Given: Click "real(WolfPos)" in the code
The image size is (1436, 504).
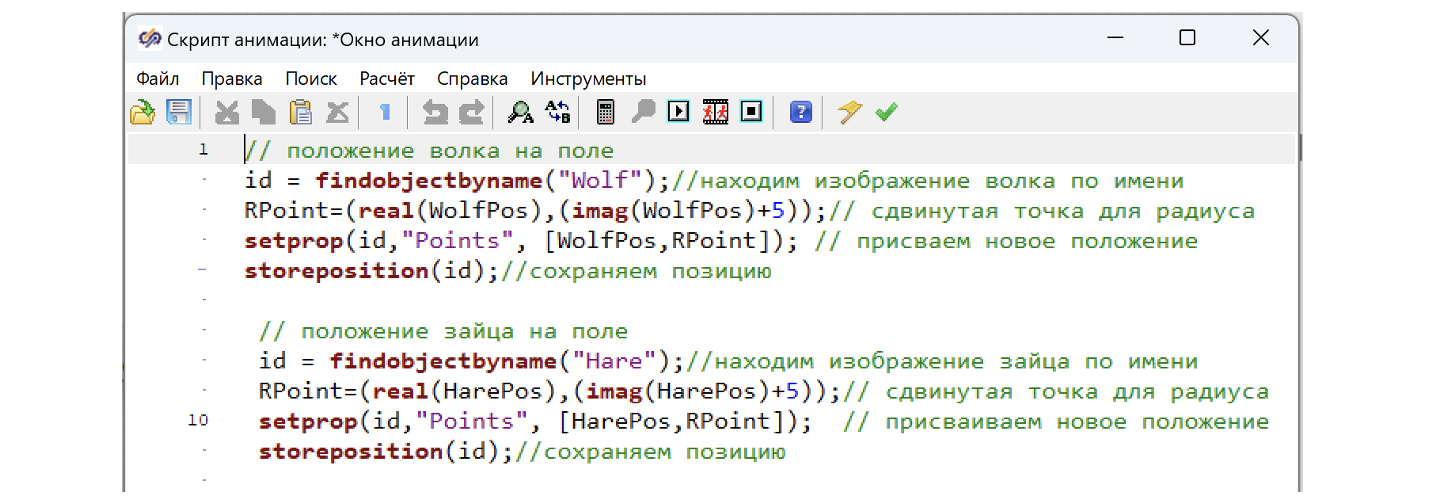Looking at the screenshot, I should click(x=450, y=211).
